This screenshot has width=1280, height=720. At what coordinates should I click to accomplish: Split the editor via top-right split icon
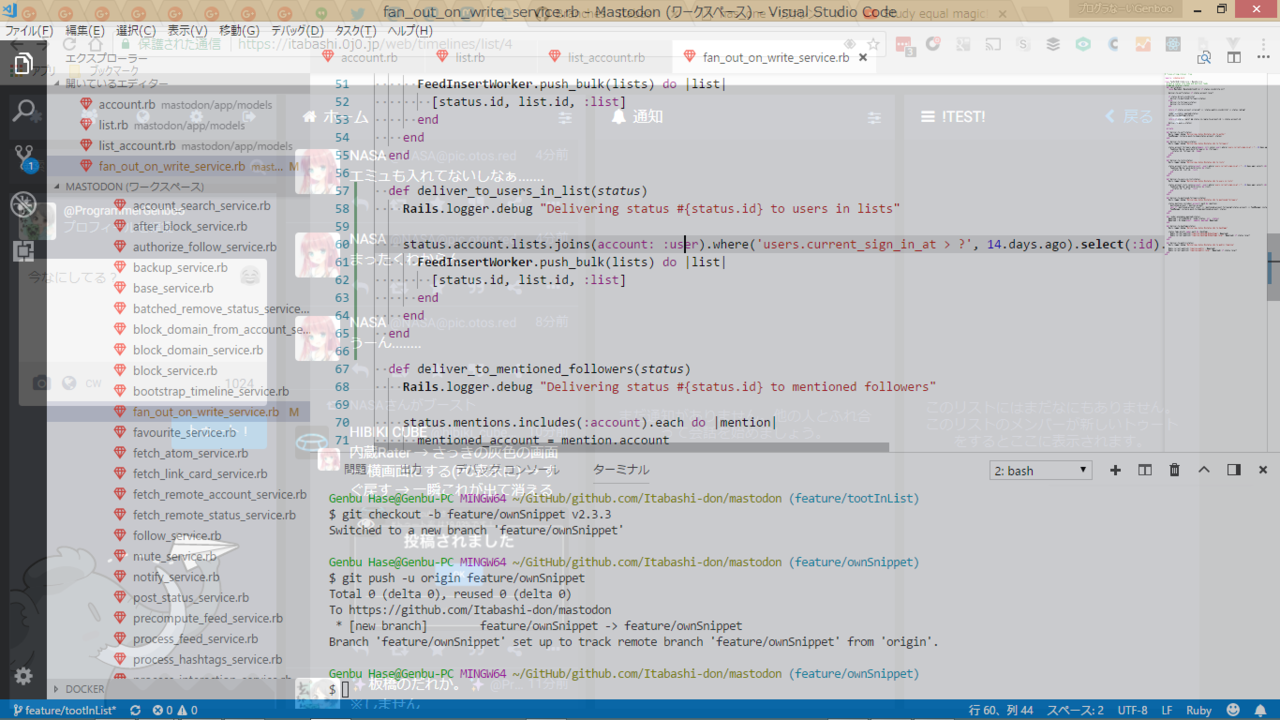1234,58
